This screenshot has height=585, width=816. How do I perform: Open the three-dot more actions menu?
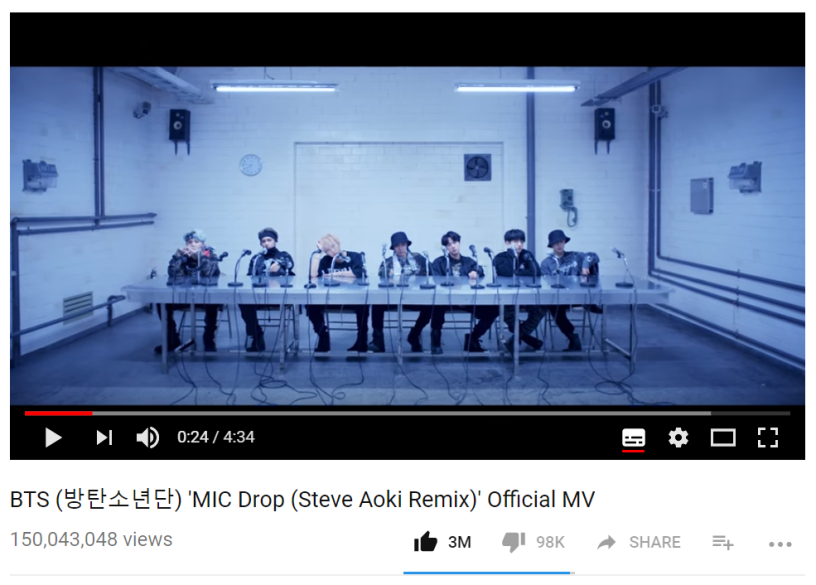click(x=780, y=544)
